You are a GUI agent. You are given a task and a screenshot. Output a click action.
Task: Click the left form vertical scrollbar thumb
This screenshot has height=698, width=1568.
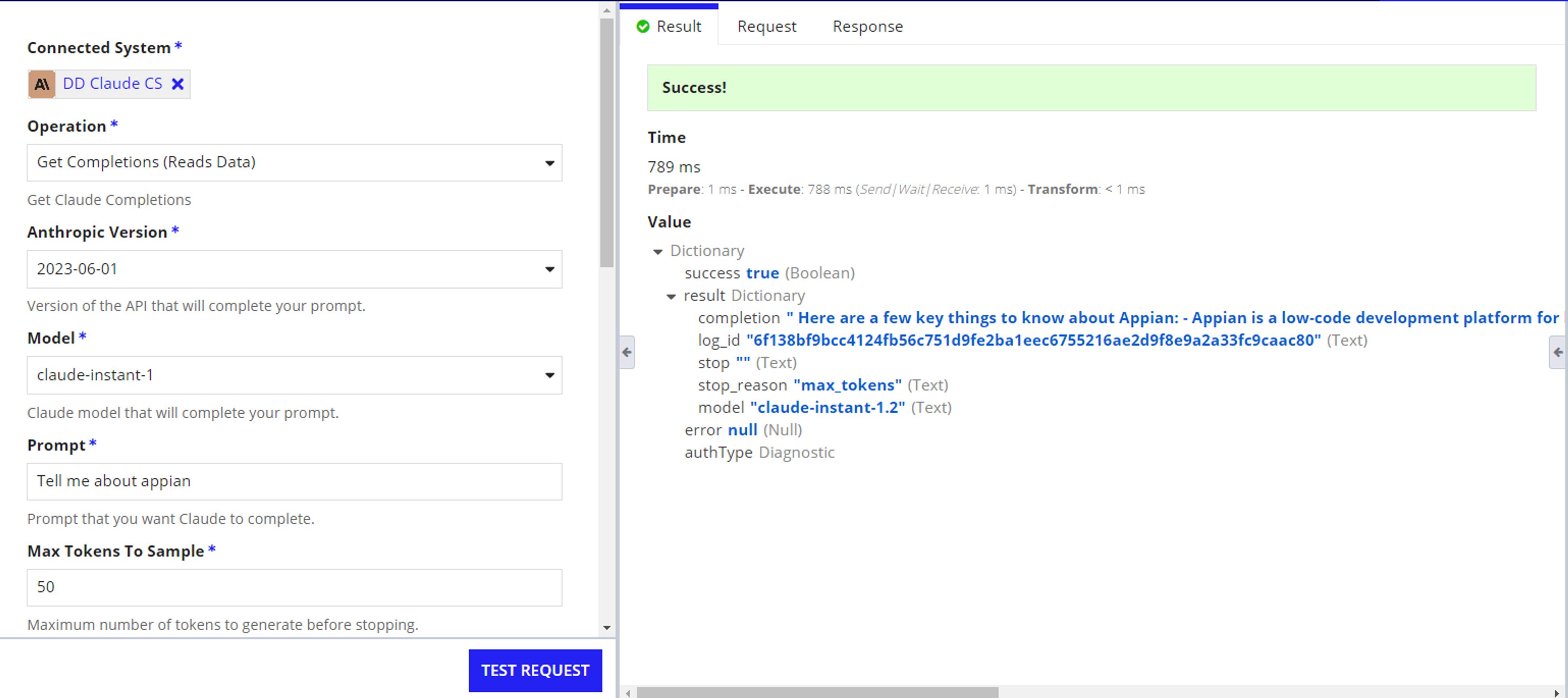tap(606, 143)
